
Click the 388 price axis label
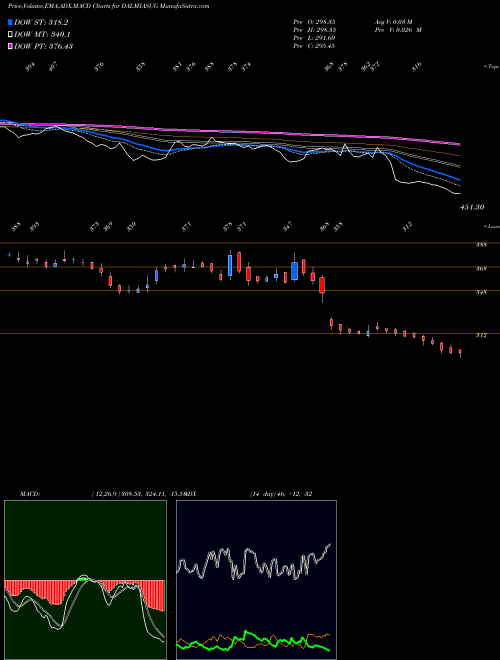pos(481,245)
